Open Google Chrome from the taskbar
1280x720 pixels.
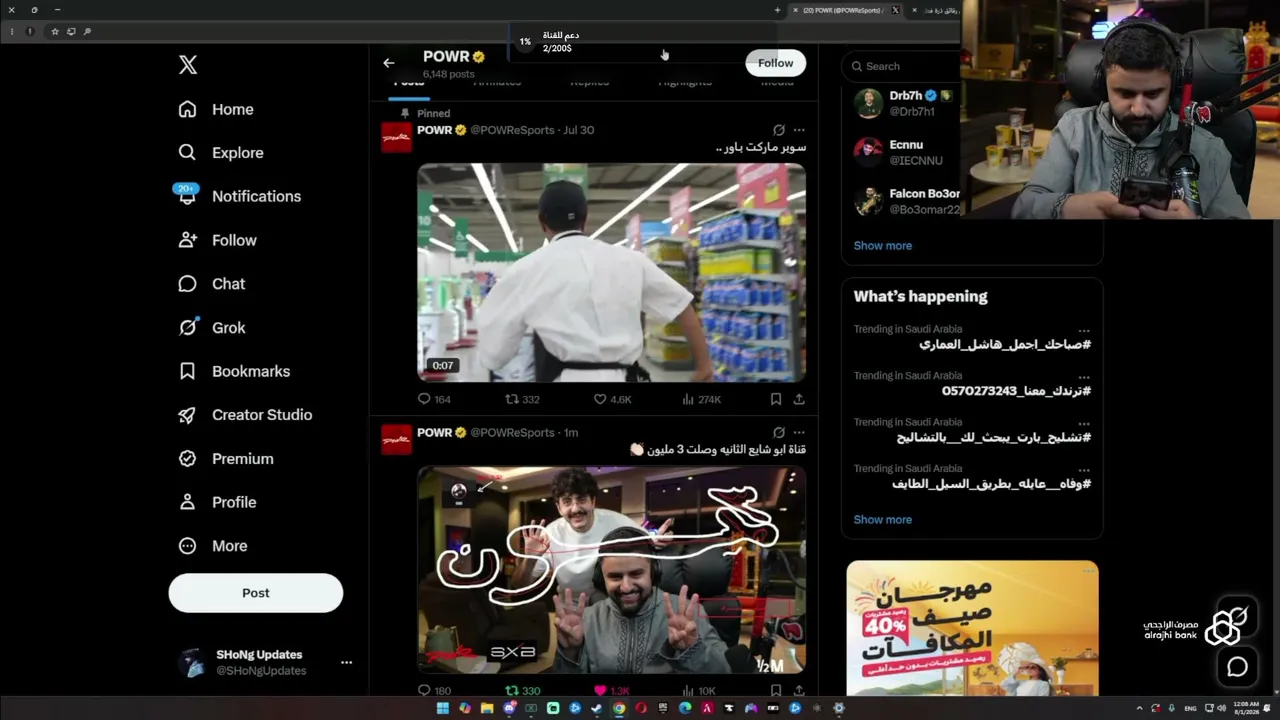pyautogui.click(x=619, y=709)
